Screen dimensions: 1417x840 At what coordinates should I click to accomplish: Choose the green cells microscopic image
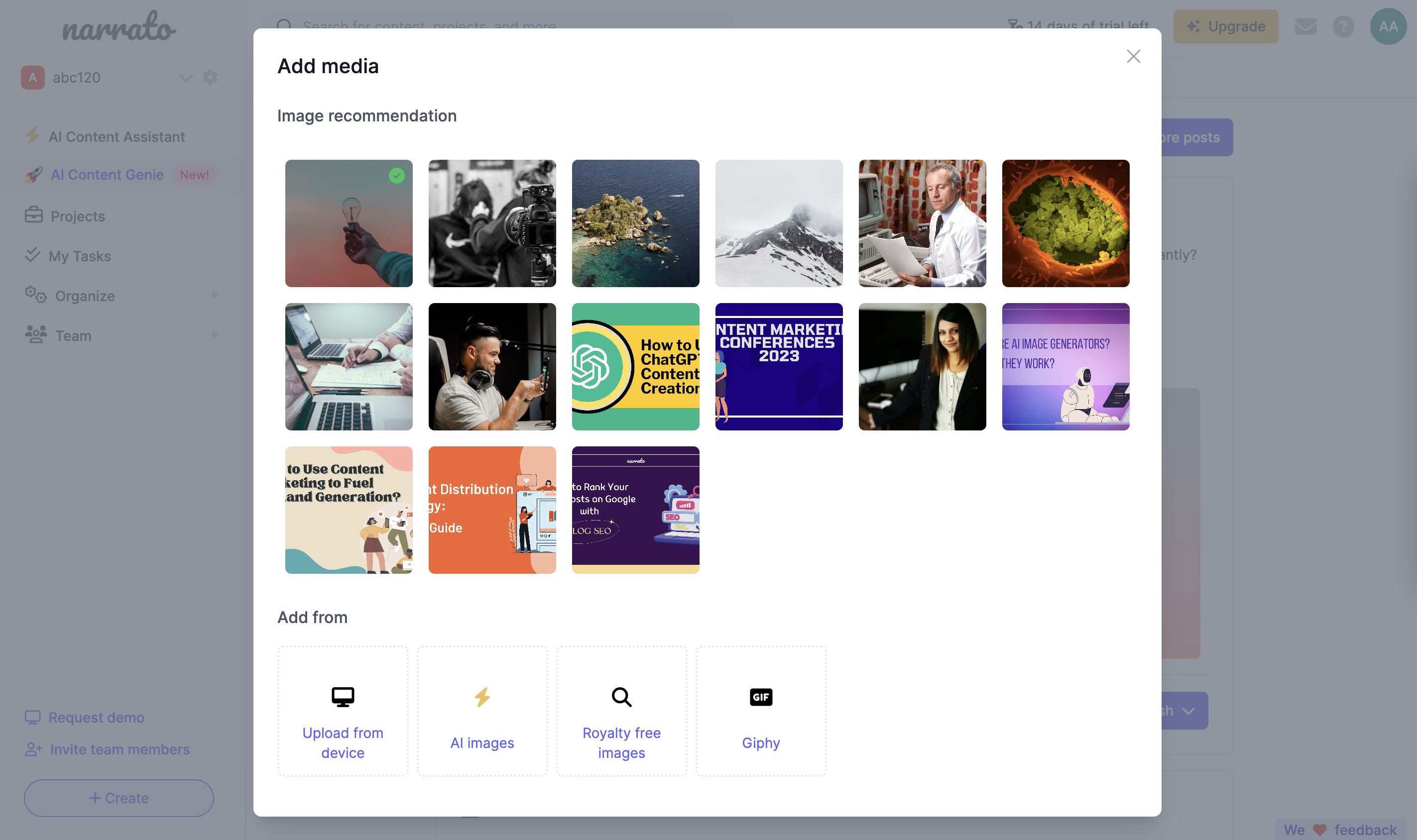pyautogui.click(x=1065, y=223)
